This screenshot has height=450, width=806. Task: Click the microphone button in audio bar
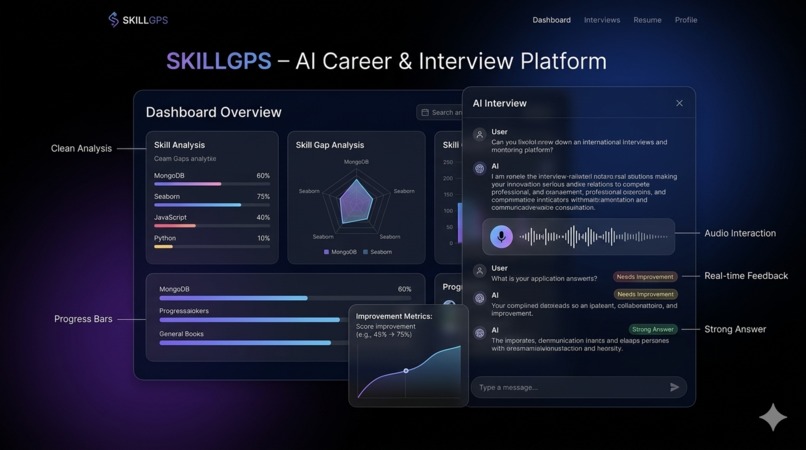point(501,237)
